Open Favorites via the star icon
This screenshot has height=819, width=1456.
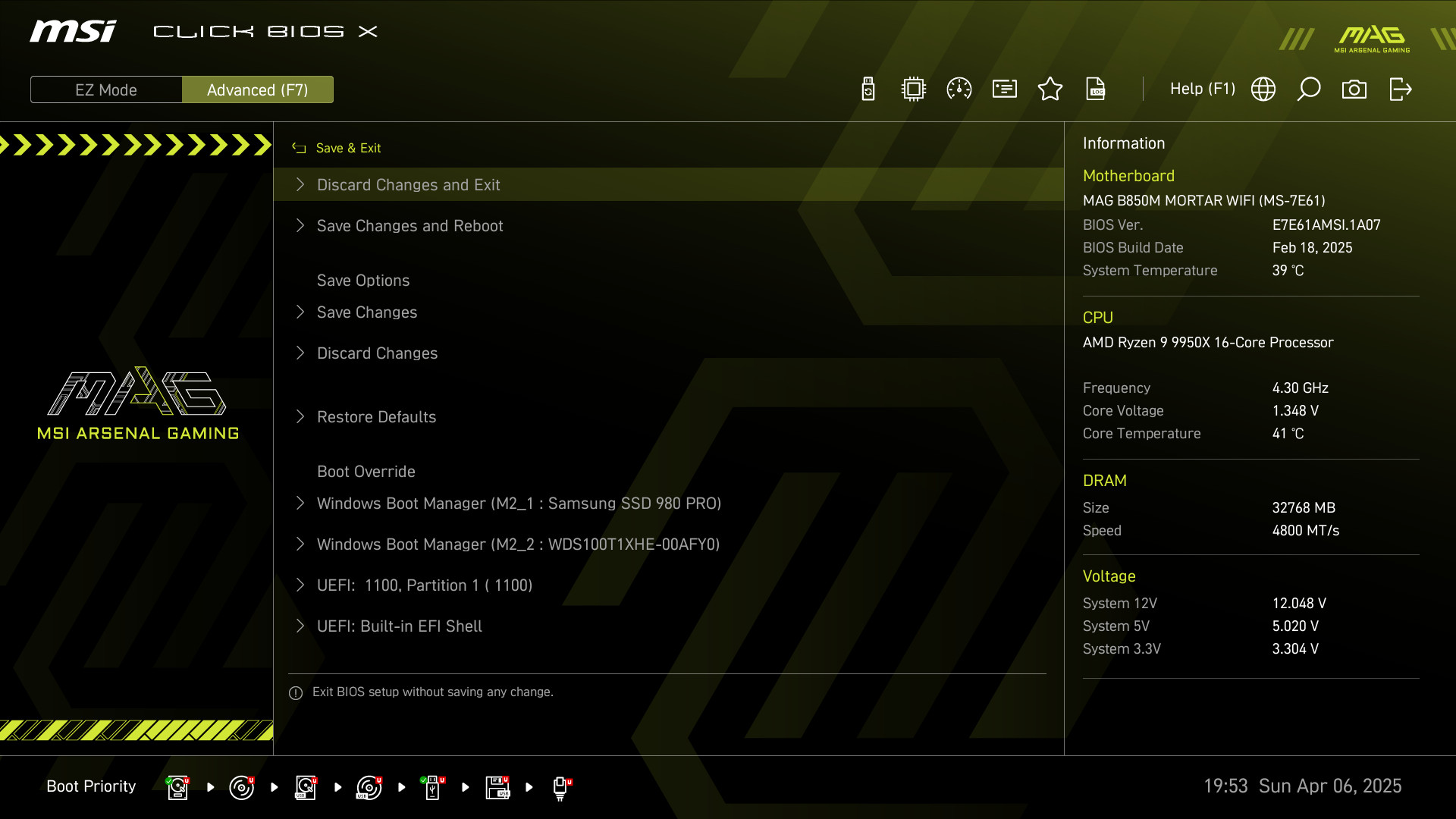1050,89
